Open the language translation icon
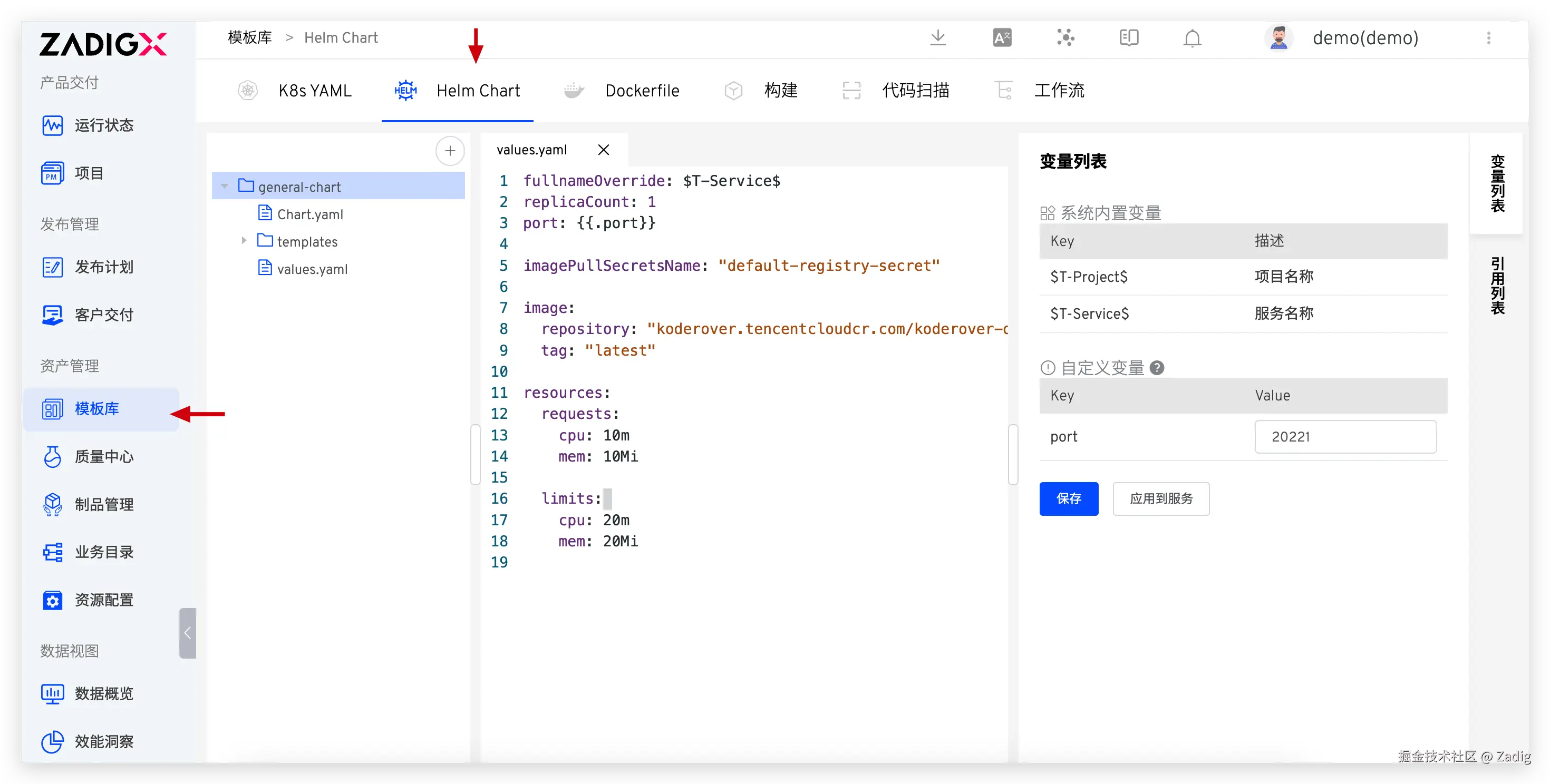 pyautogui.click(x=1002, y=38)
